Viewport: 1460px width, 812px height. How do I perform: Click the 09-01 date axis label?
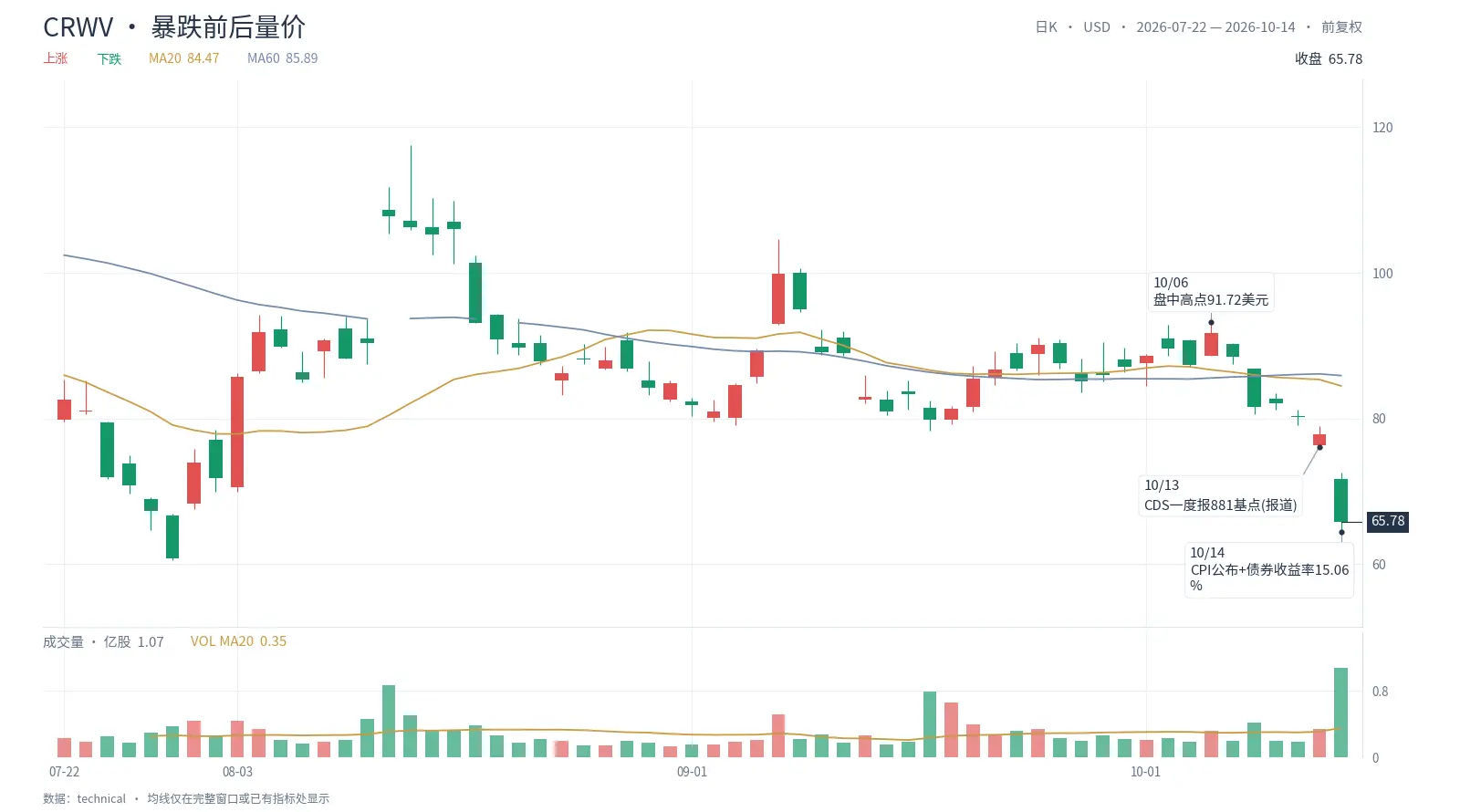click(692, 772)
